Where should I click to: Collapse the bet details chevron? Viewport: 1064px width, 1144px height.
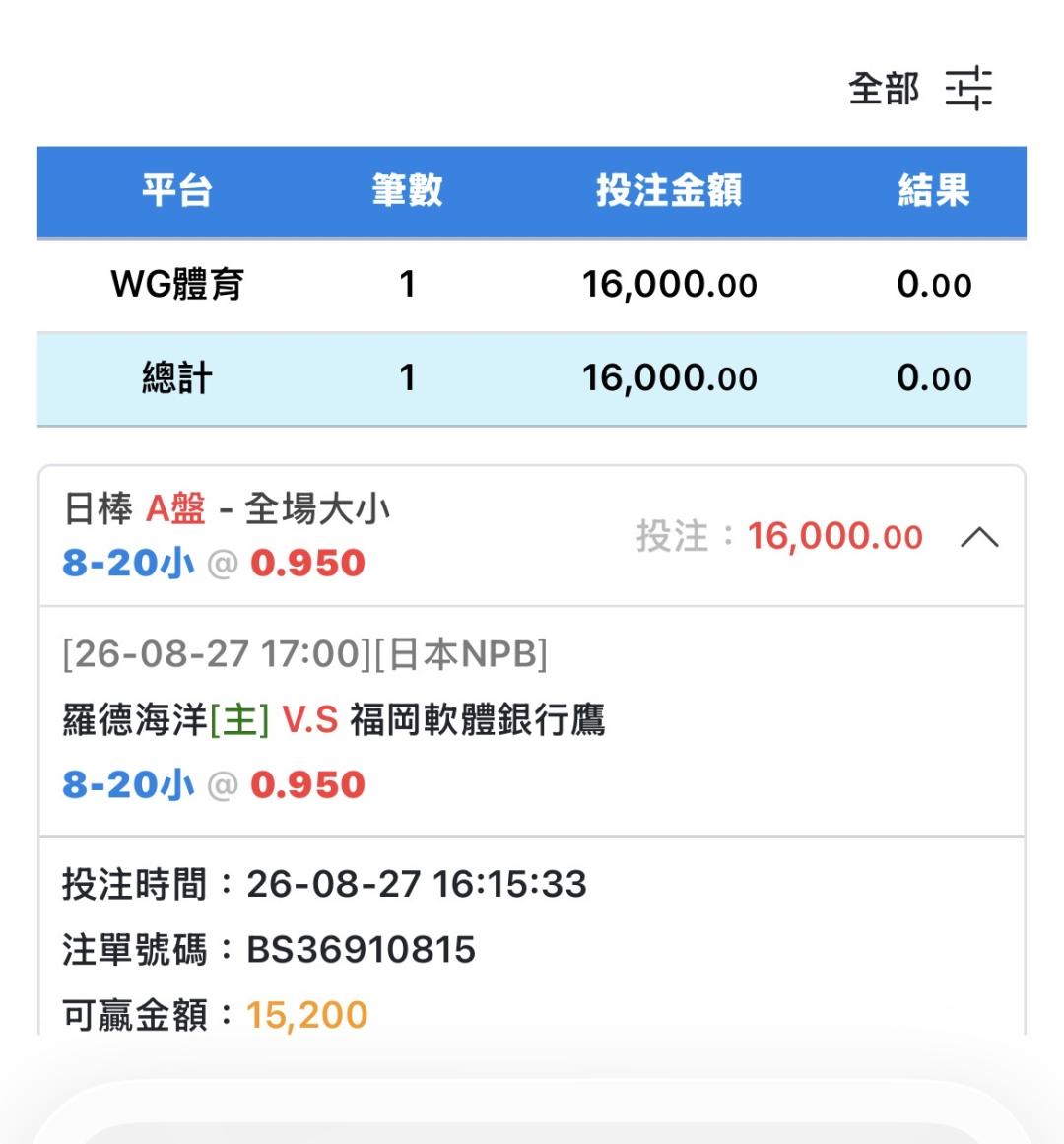tap(978, 538)
